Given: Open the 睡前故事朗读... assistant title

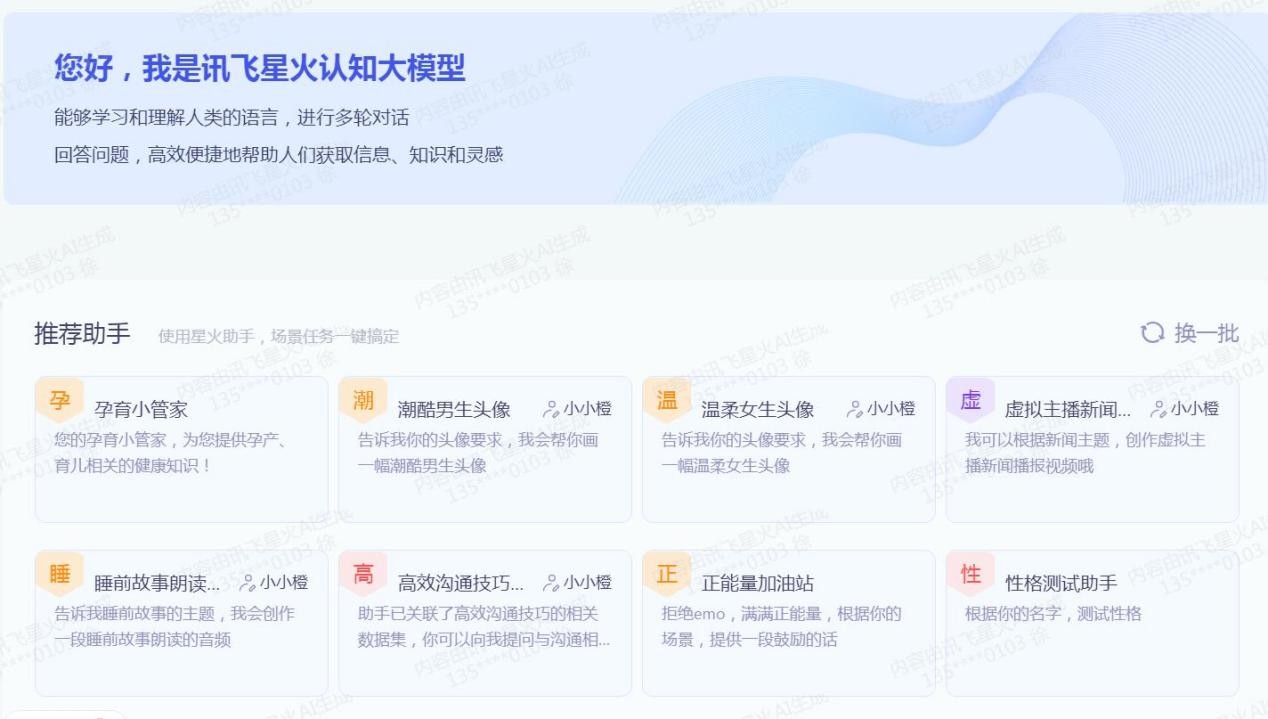Looking at the screenshot, I should [x=157, y=583].
